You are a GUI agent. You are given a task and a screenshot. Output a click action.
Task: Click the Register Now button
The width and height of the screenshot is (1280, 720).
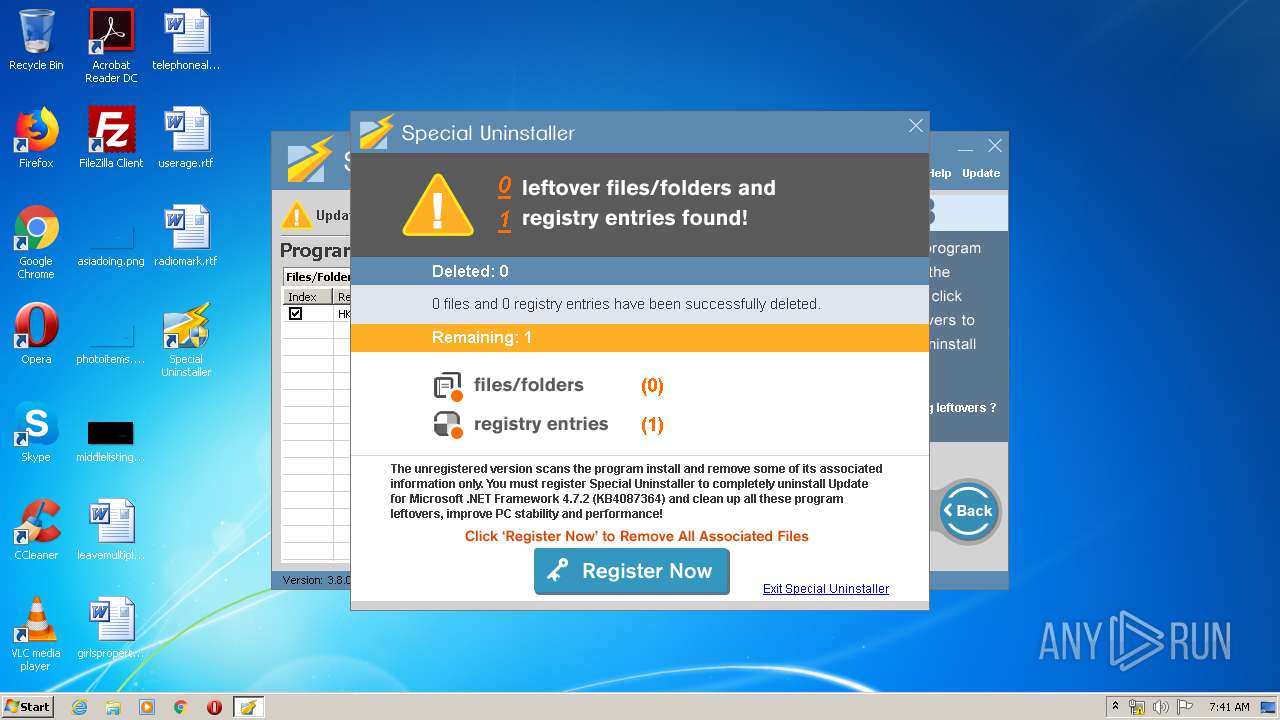[631, 571]
